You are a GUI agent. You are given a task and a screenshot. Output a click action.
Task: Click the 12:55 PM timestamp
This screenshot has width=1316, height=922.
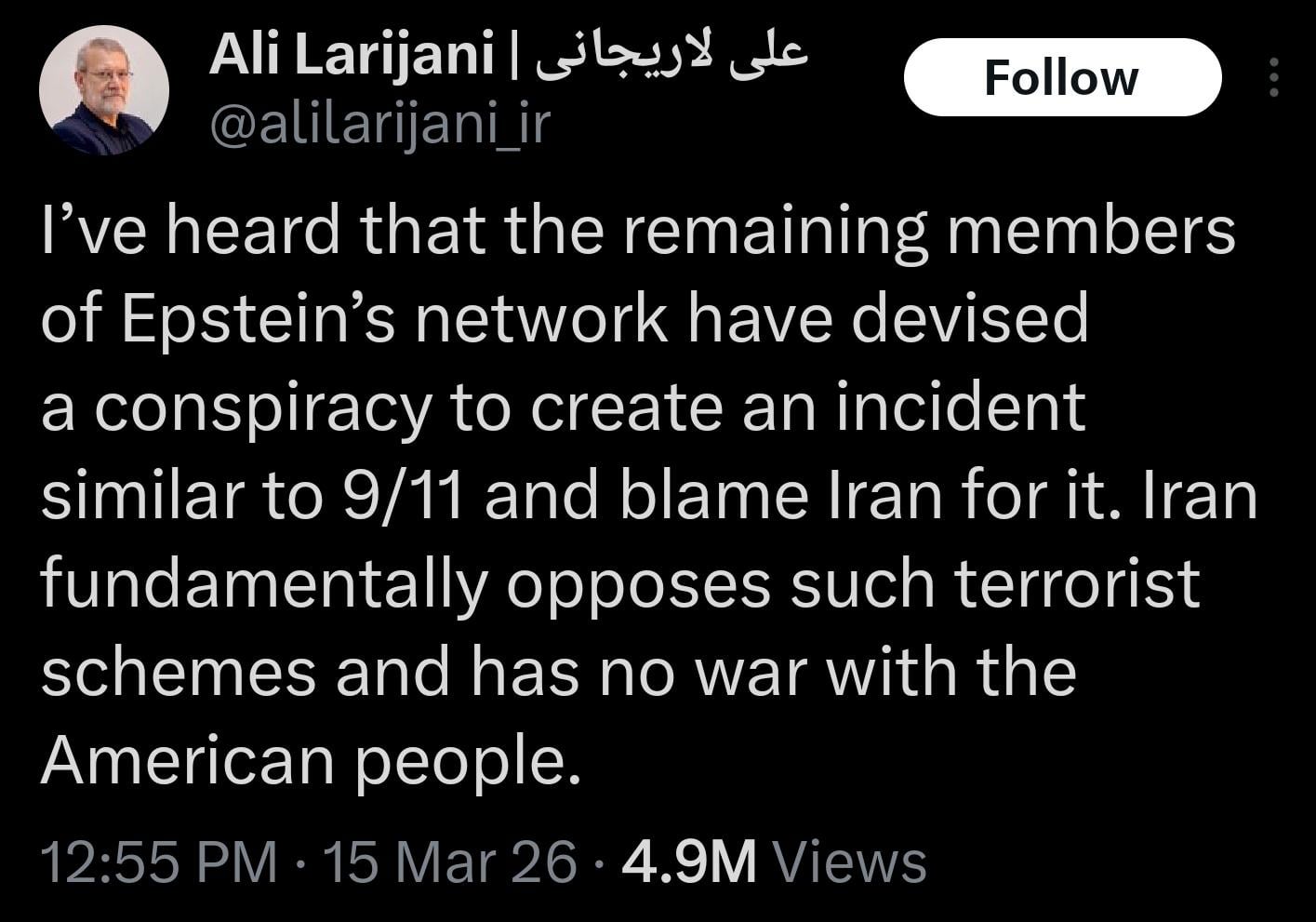click(x=159, y=862)
